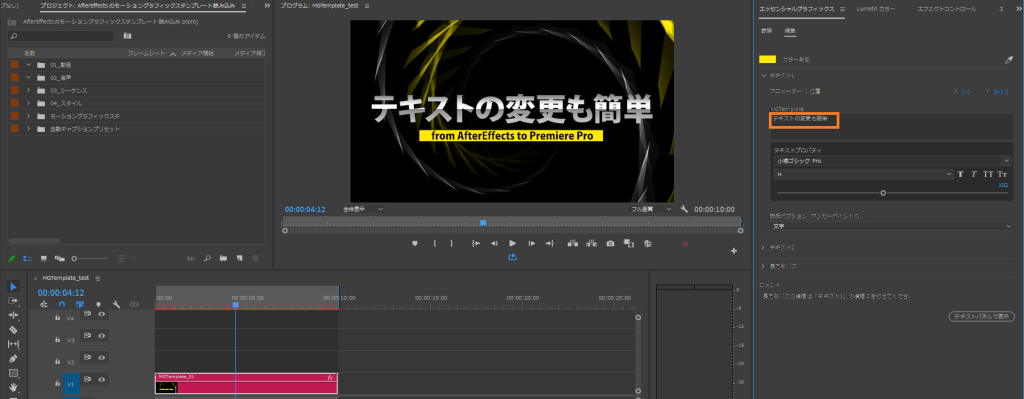
Task: Click the yellow color swatch
Action: point(767,59)
